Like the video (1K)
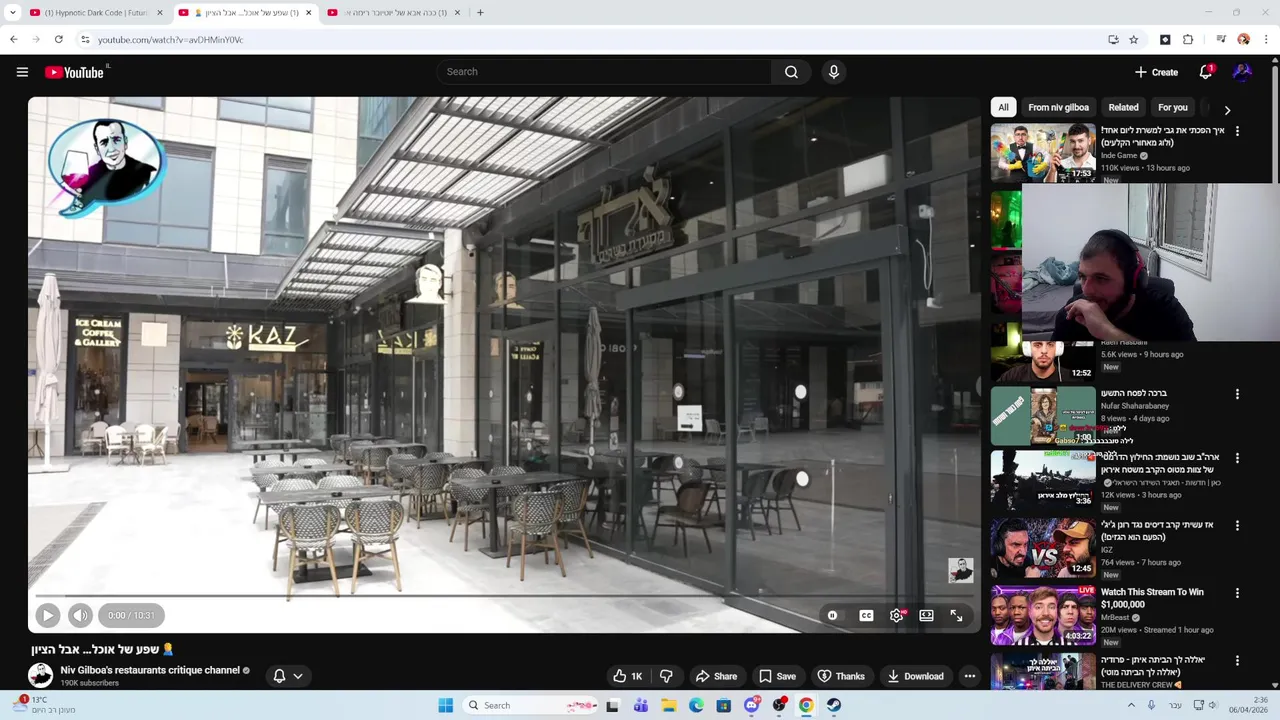 628,676
